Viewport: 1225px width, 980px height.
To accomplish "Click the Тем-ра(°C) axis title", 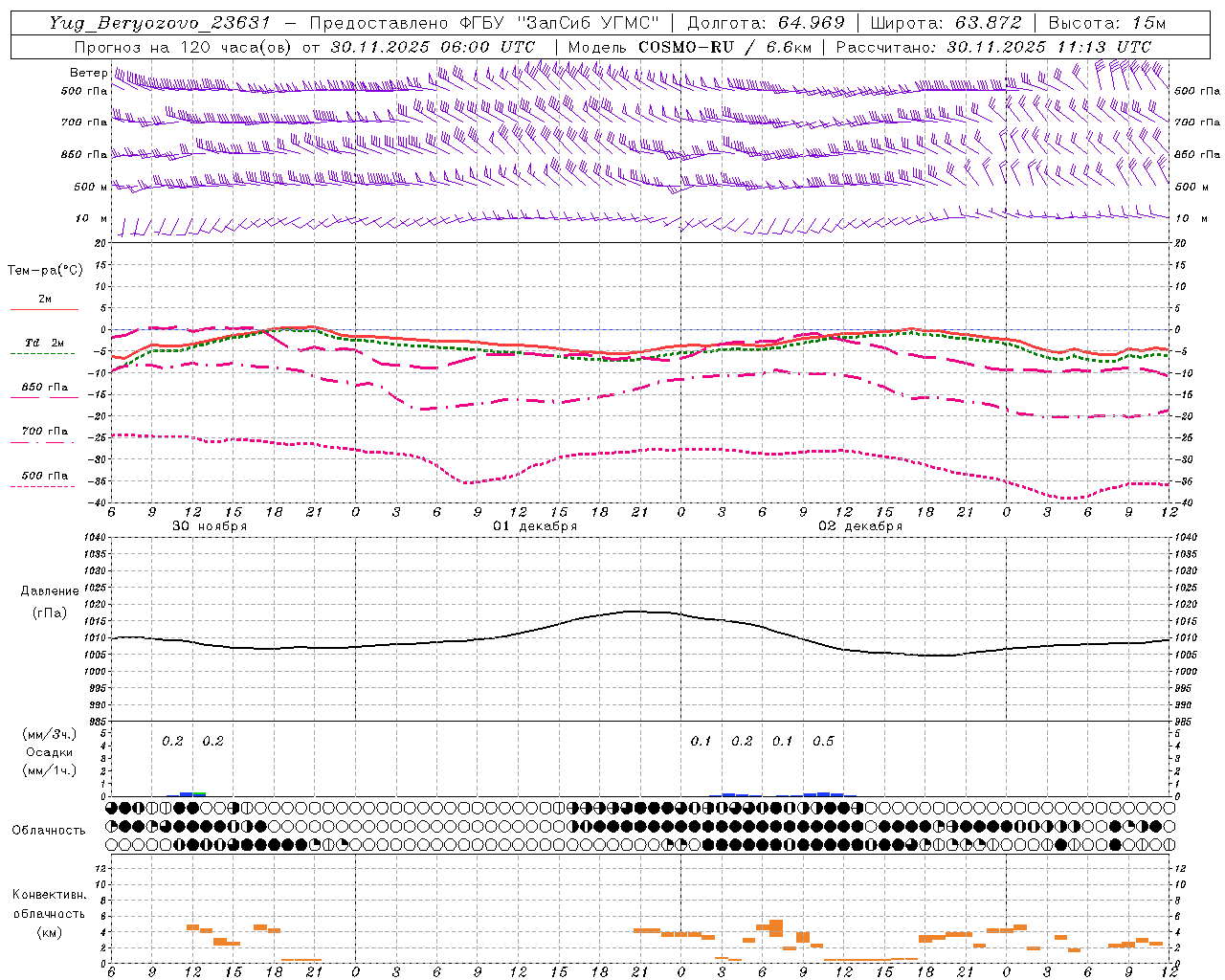I will tap(45, 271).
